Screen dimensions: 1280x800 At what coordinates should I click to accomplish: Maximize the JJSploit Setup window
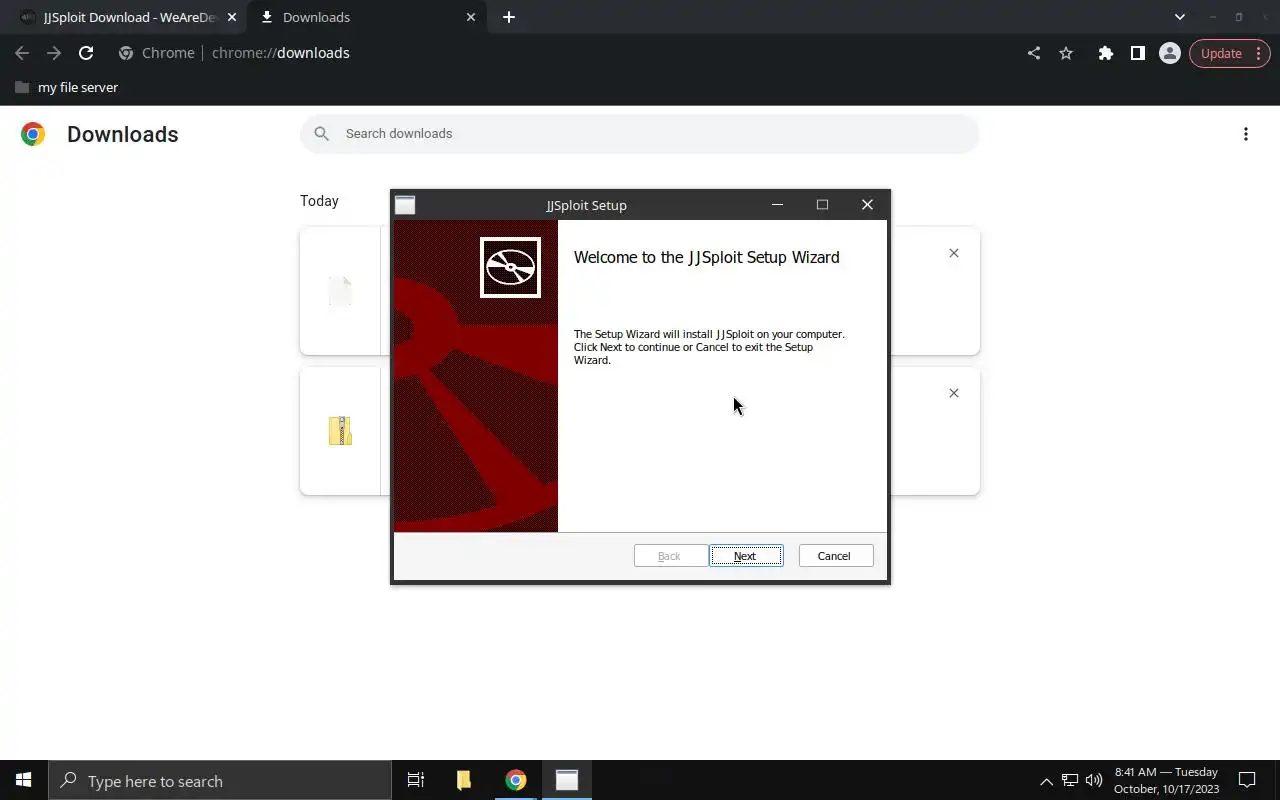click(x=822, y=205)
